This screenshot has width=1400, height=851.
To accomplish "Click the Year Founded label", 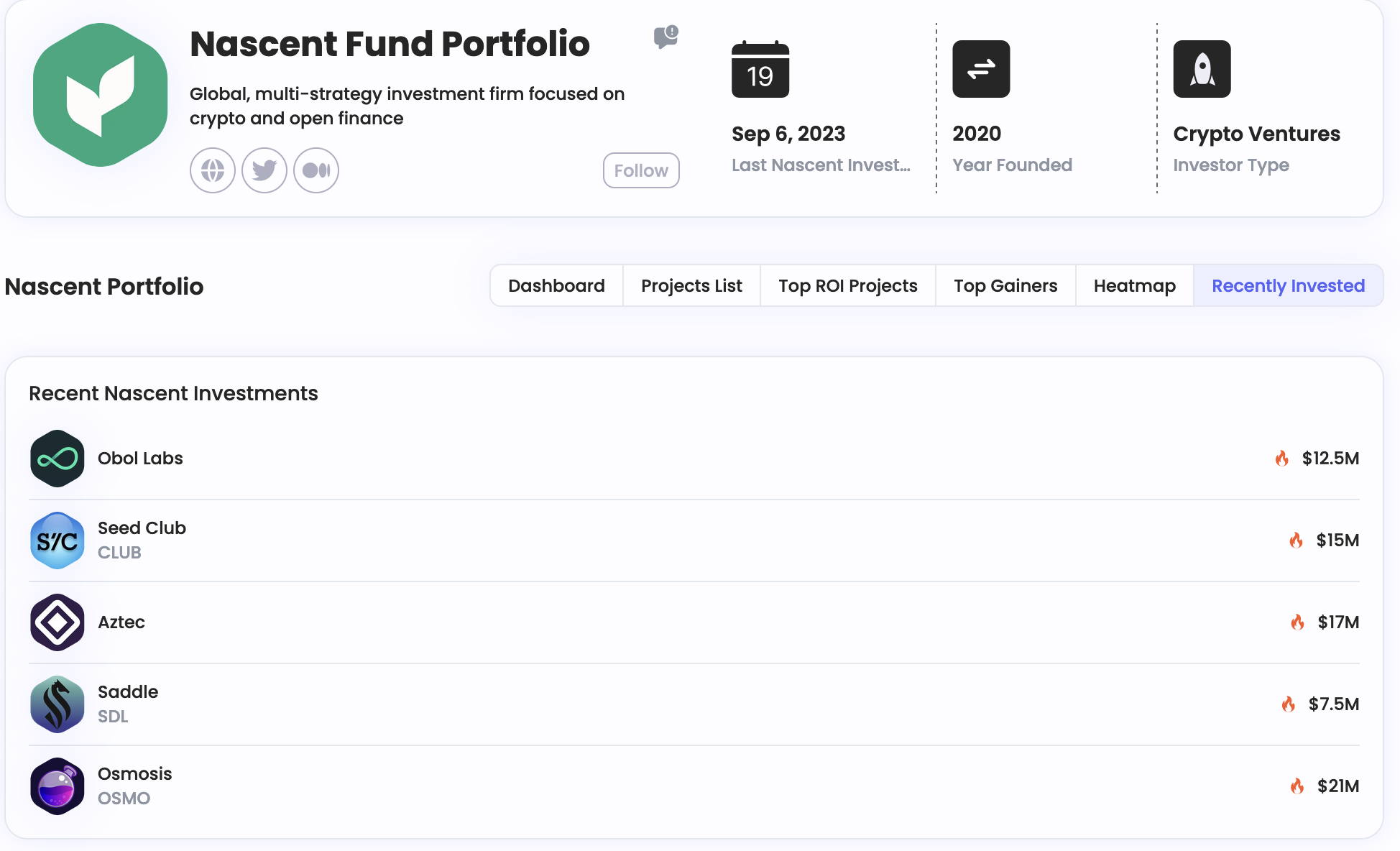I will tap(1012, 165).
